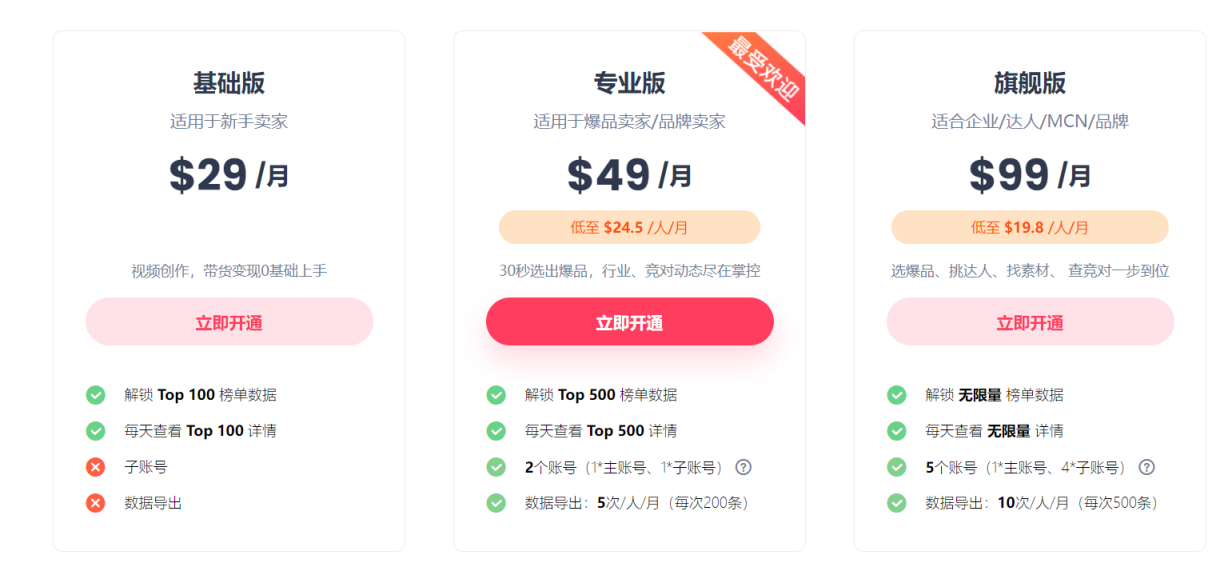Select the 基础版 plan title
The height and width of the screenshot is (575, 1232).
coord(229,83)
